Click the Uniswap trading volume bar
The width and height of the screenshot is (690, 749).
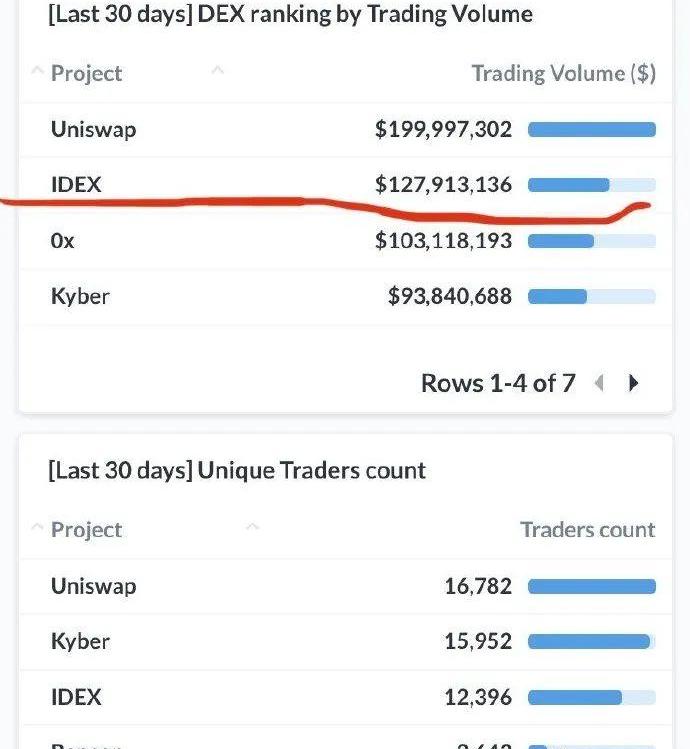(x=591, y=129)
